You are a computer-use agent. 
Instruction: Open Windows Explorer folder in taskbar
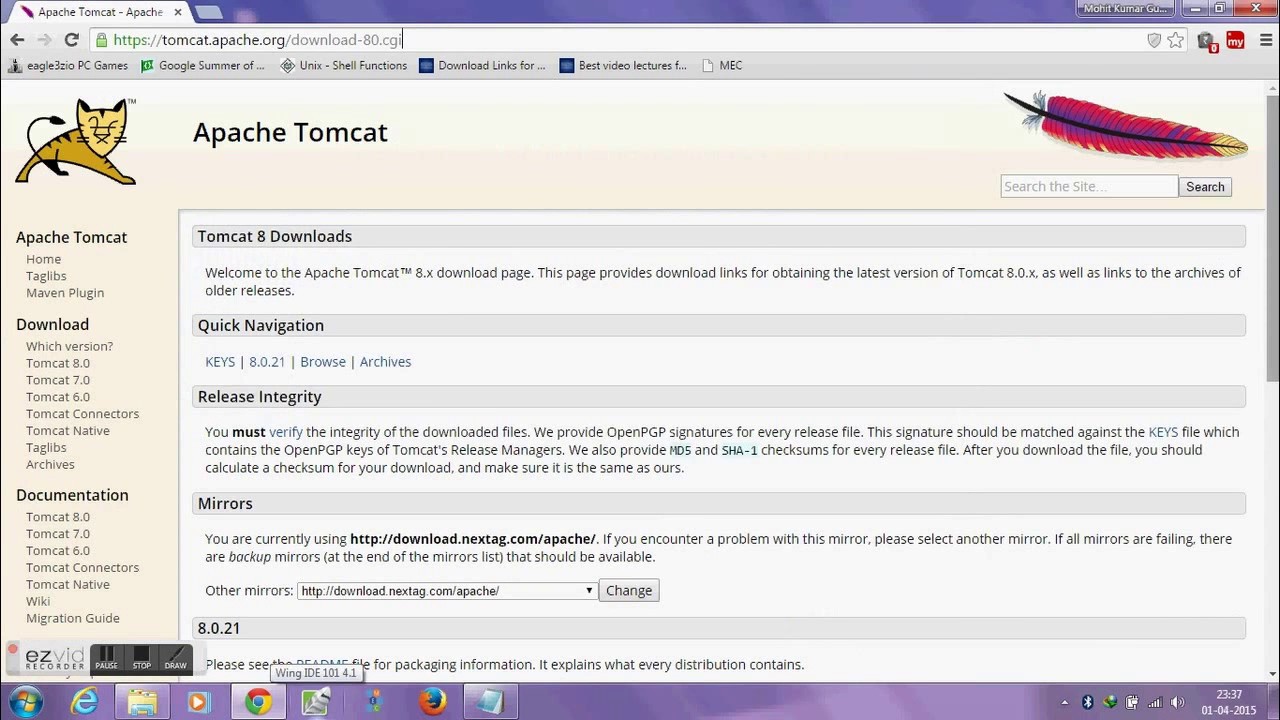142,702
